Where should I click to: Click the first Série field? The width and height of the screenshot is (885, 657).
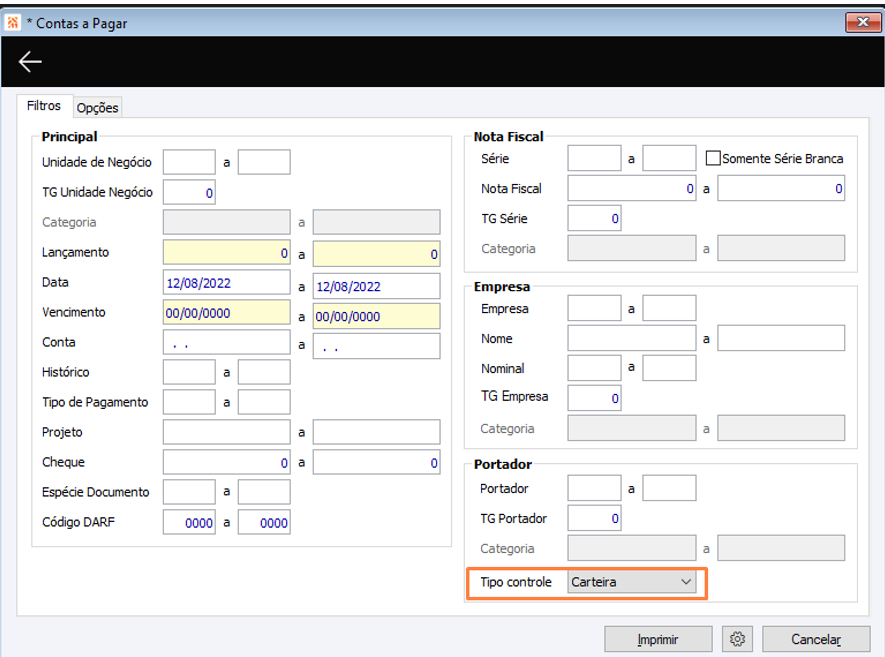click(x=594, y=158)
